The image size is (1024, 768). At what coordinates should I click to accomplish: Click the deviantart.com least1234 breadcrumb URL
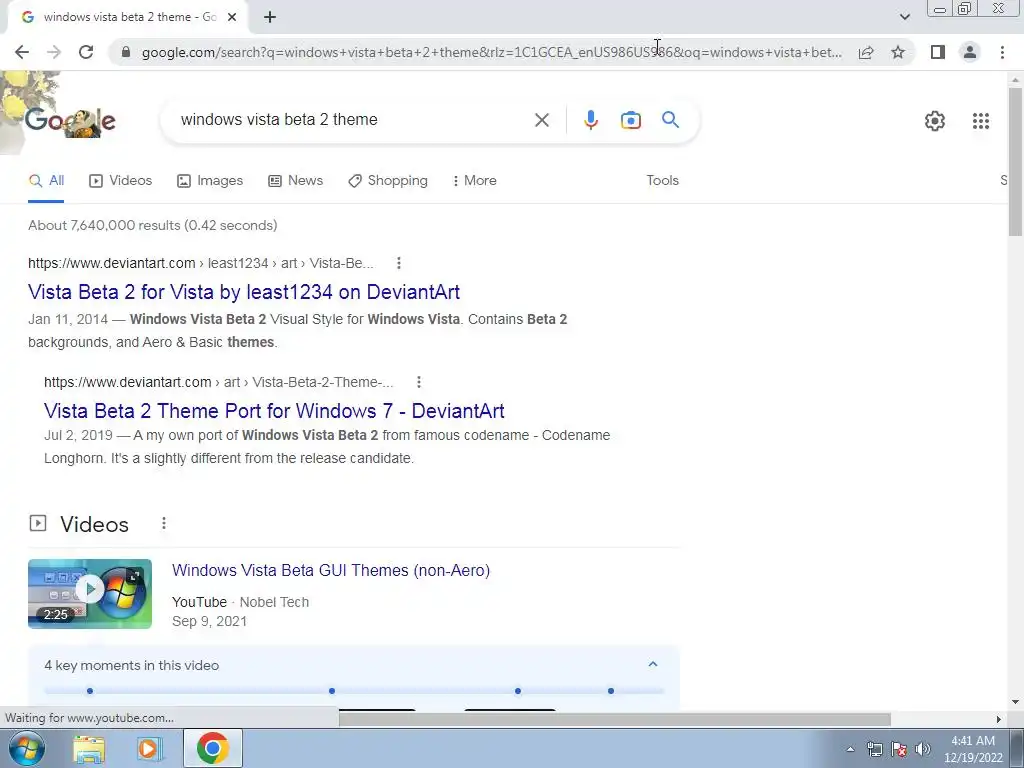point(200,263)
